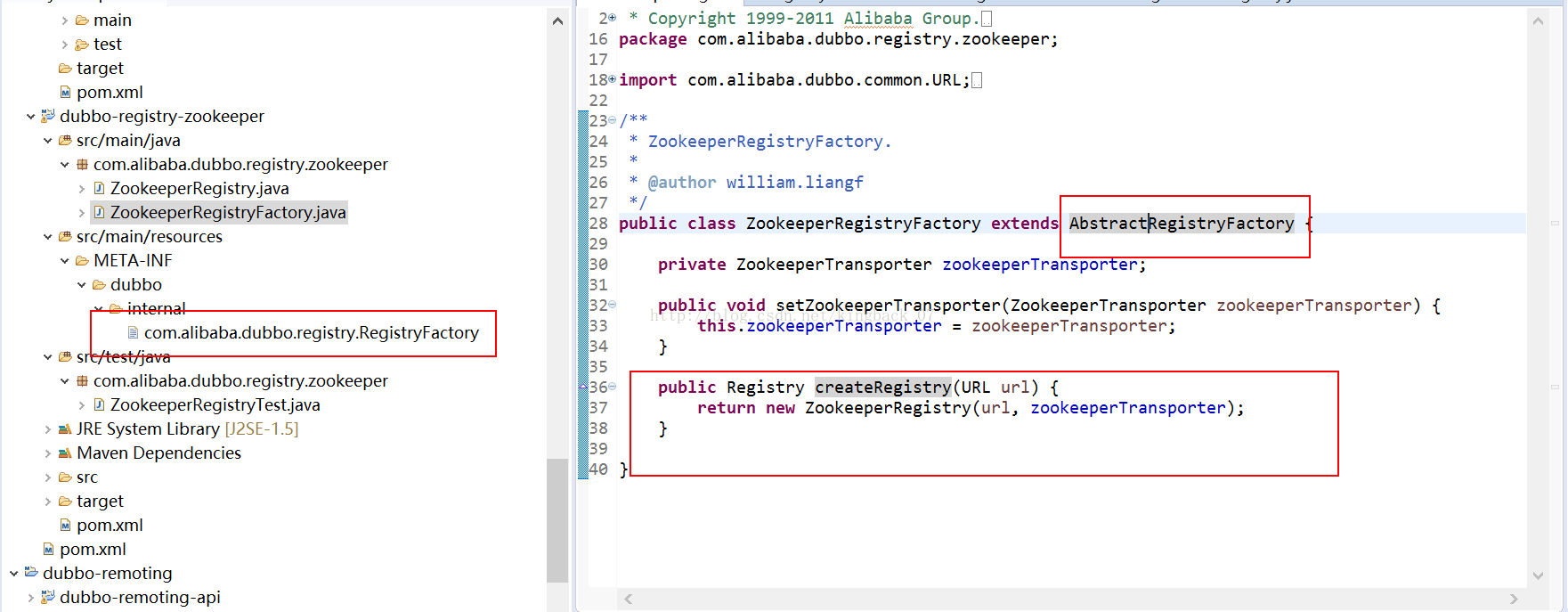Click the editor scroll-down arrow
Image resolution: width=1568 pixels, height=612 pixels.
pos(1538,576)
